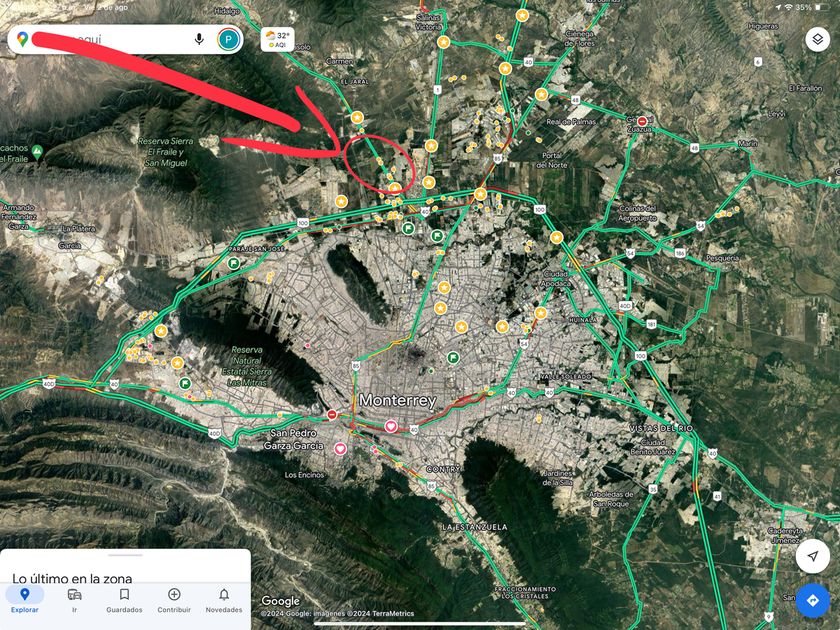Tap the Reserva Sierra El Fraile park marker
This screenshot has width=840, height=630.
point(37,152)
